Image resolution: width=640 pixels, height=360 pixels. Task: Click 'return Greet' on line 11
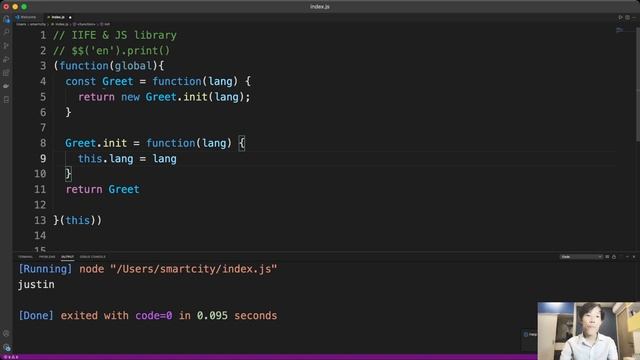tap(102, 189)
